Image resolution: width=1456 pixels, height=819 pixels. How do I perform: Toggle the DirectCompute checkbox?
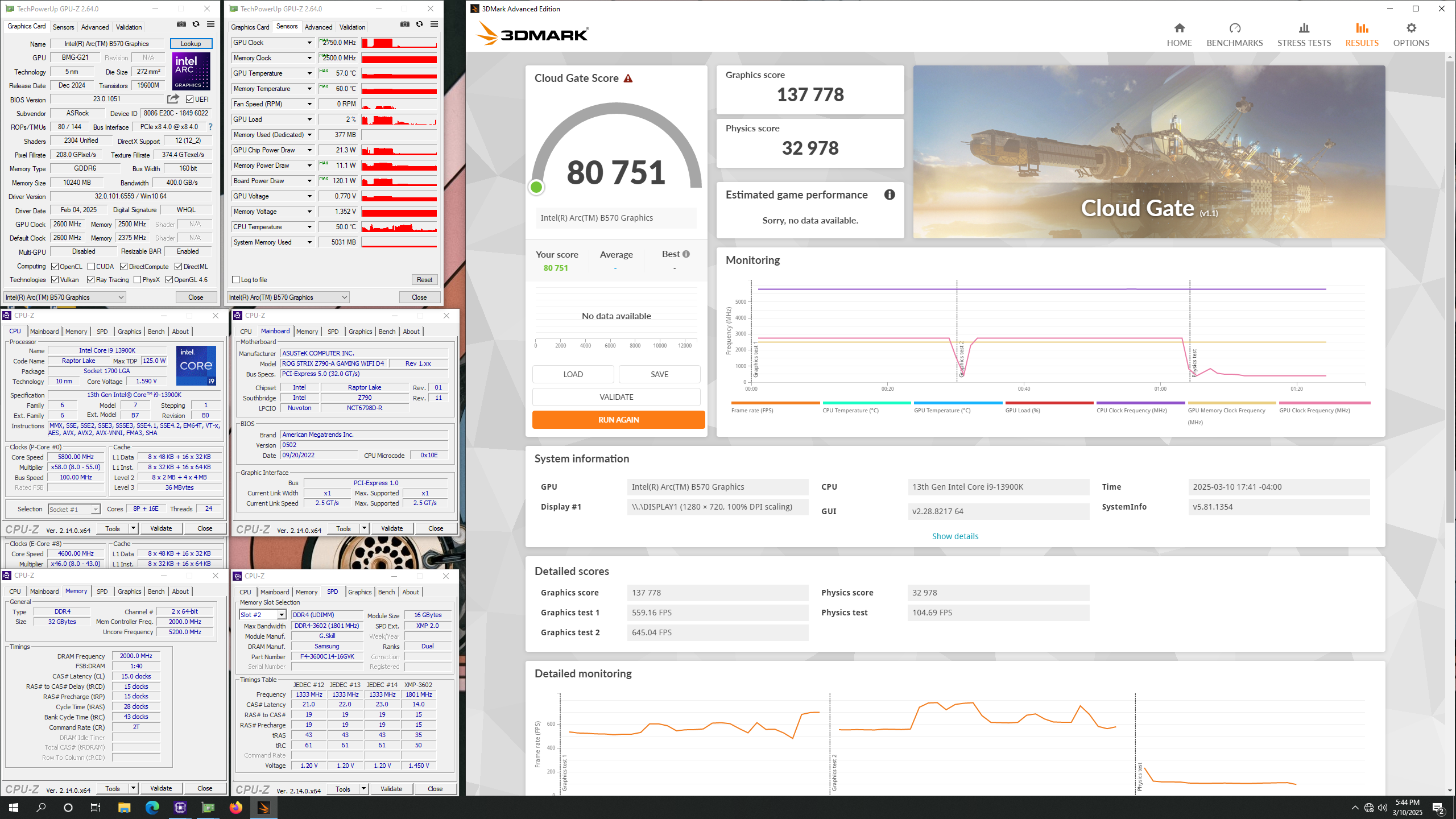click(x=123, y=266)
